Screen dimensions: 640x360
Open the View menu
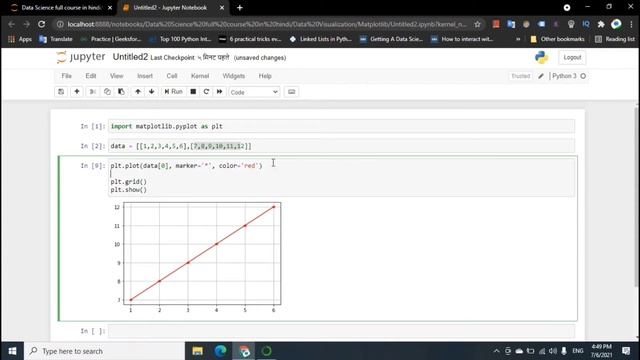pos(116,76)
